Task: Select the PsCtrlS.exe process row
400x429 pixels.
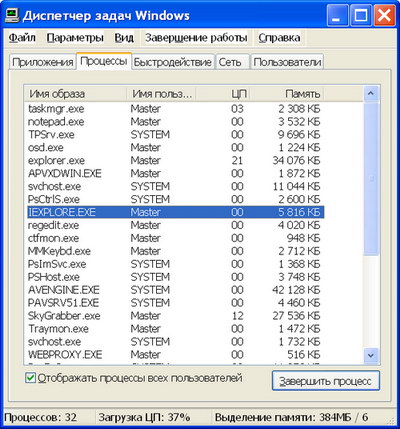Action: [x=176, y=199]
